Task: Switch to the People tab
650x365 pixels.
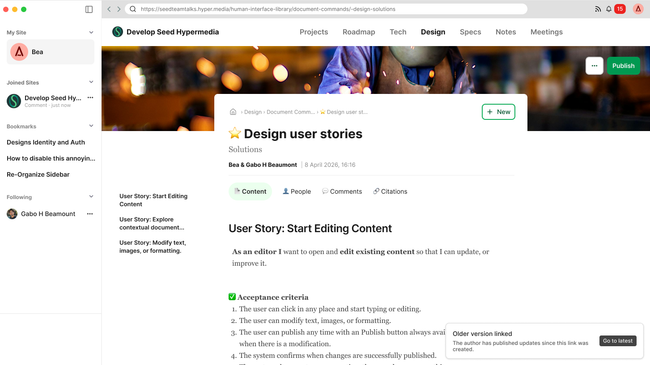Action: pyautogui.click(x=297, y=191)
